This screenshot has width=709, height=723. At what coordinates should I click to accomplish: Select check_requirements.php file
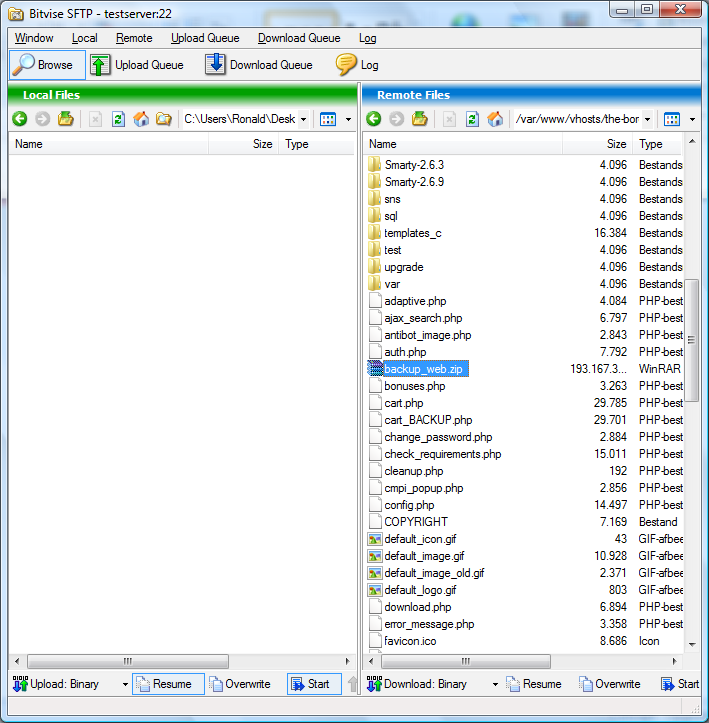point(443,454)
